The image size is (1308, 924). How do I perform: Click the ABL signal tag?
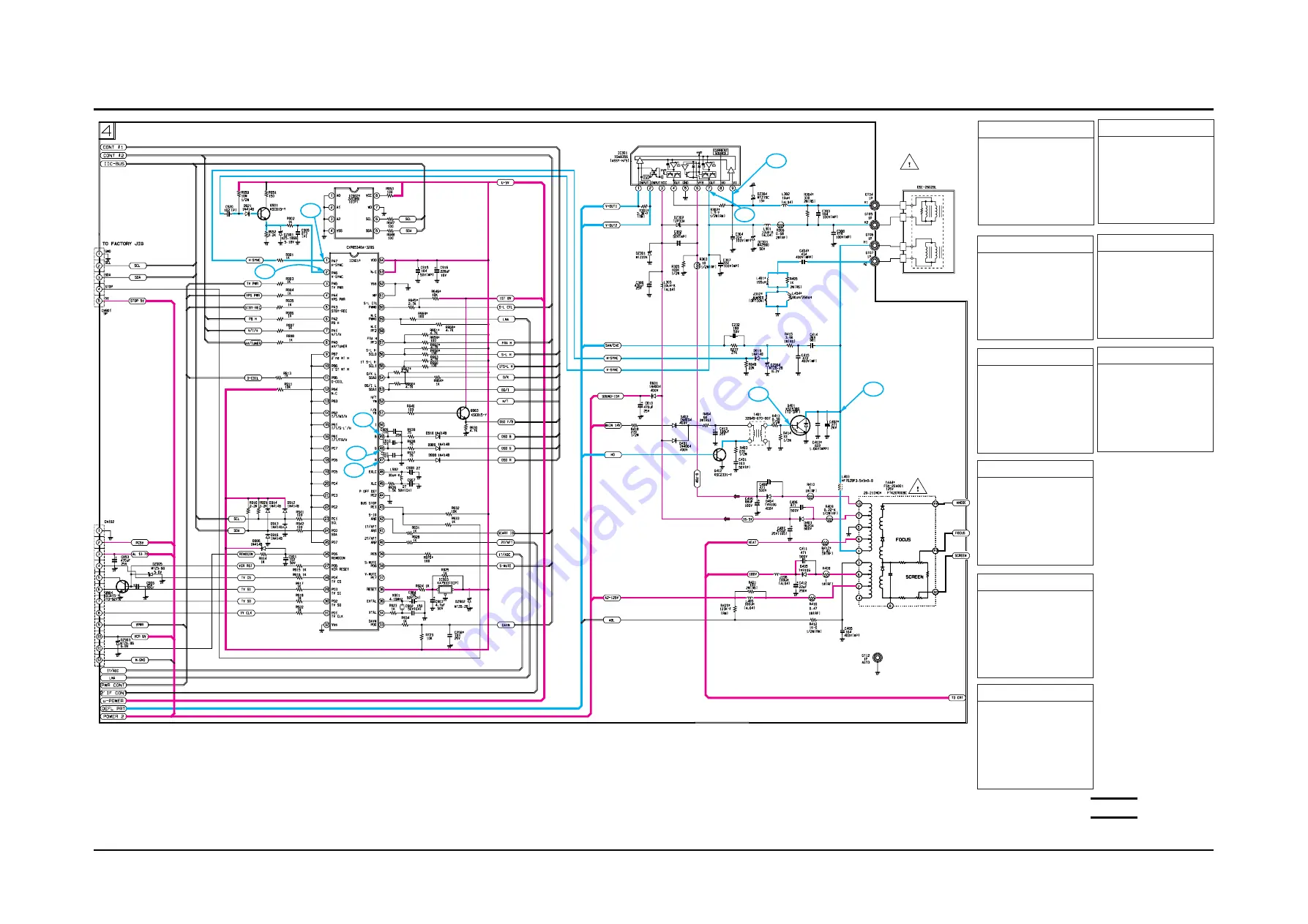pyautogui.click(x=613, y=620)
